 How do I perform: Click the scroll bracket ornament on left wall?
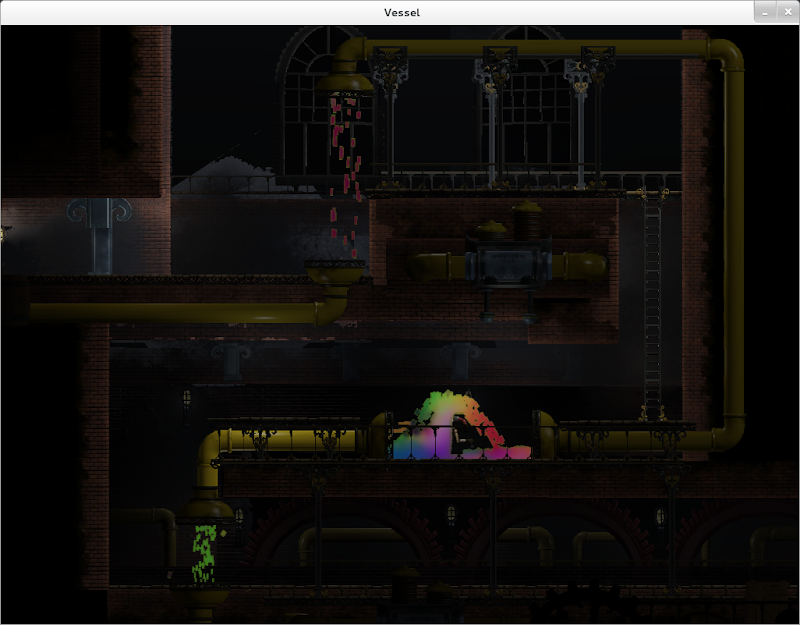pos(100,212)
